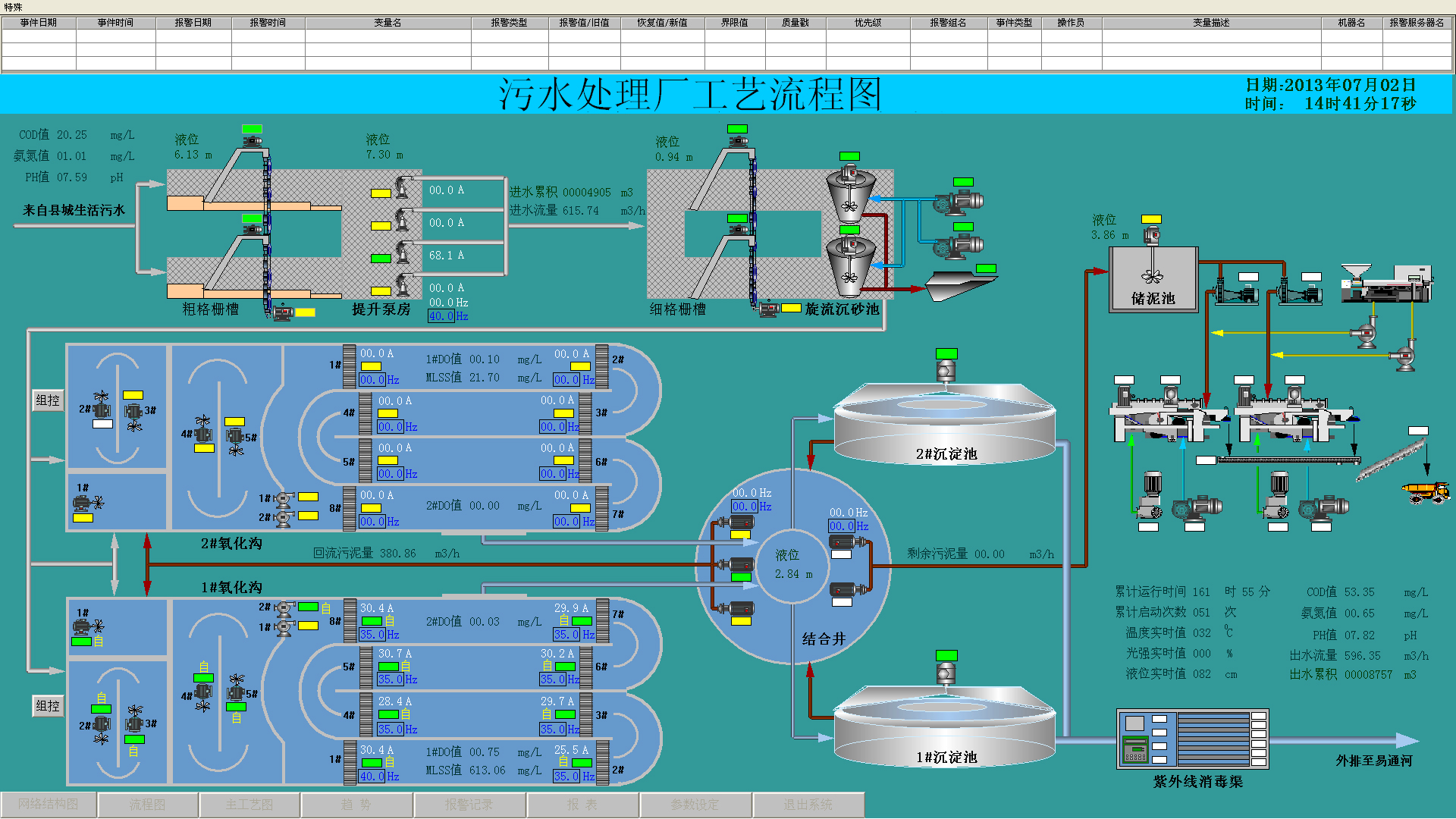Click 1#氧化沟 aerator 1# 40.0 Hz frequency box
This screenshot has height=819, width=1456.
pyautogui.click(x=372, y=777)
